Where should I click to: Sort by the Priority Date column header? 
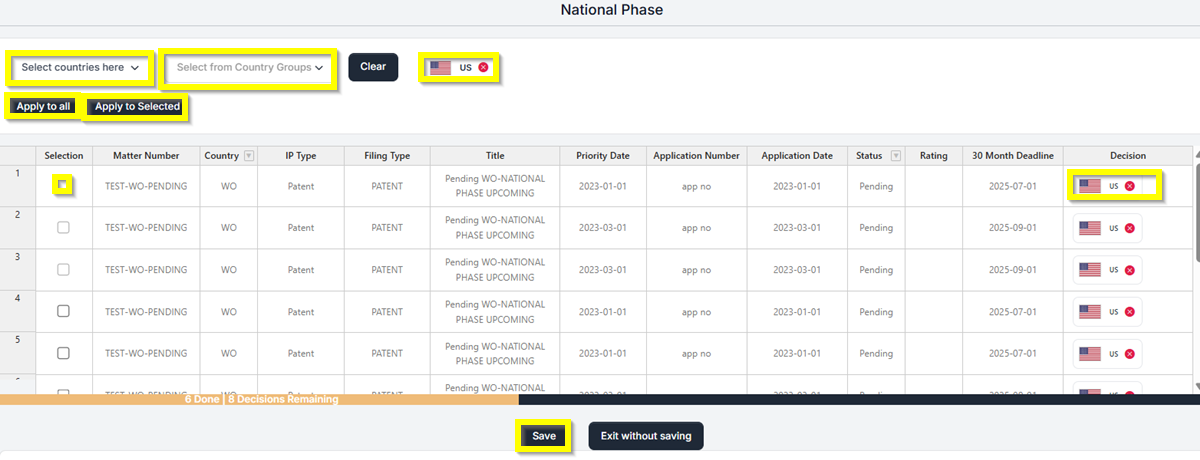pyautogui.click(x=602, y=156)
